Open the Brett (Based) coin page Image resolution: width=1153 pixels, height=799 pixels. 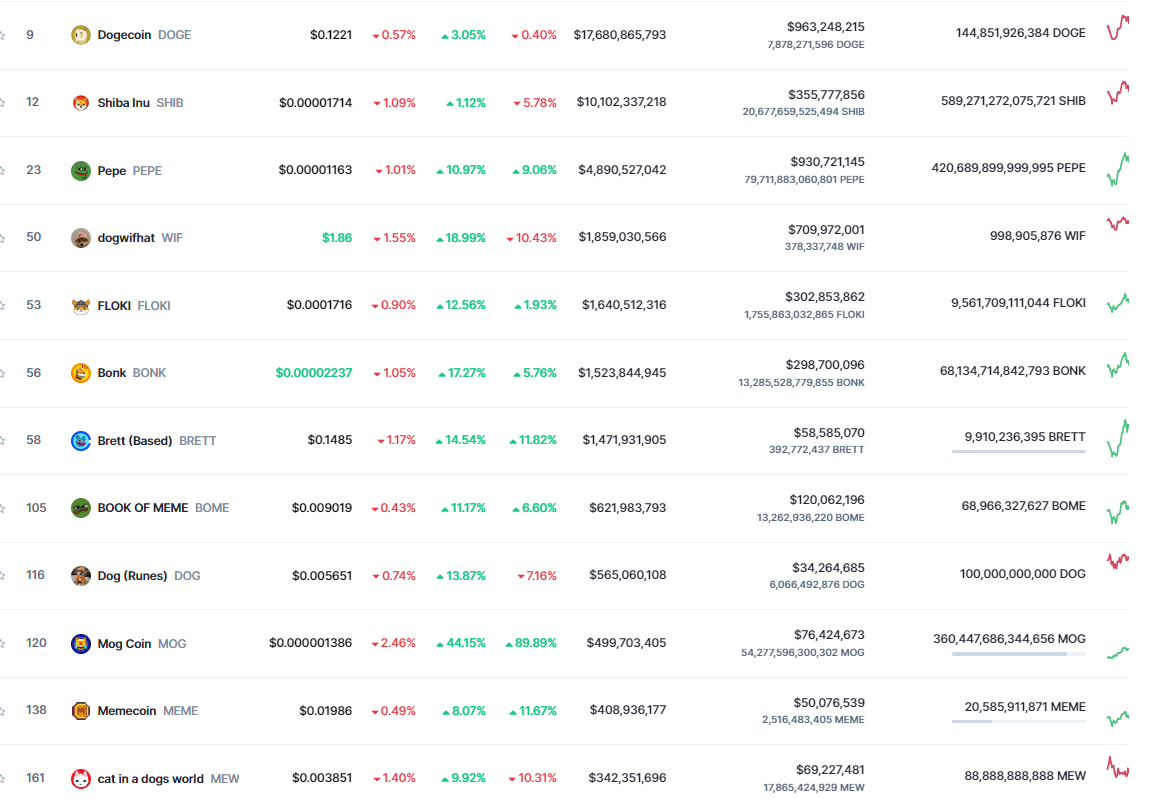tap(135, 440)
